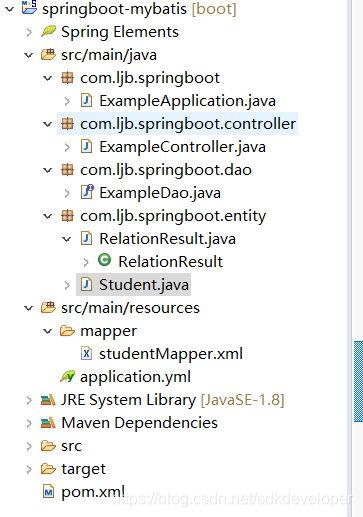Viewport: 363px width, 517px height.
Task: Expand ExampleApplication.java members
Action: point(67,101)
